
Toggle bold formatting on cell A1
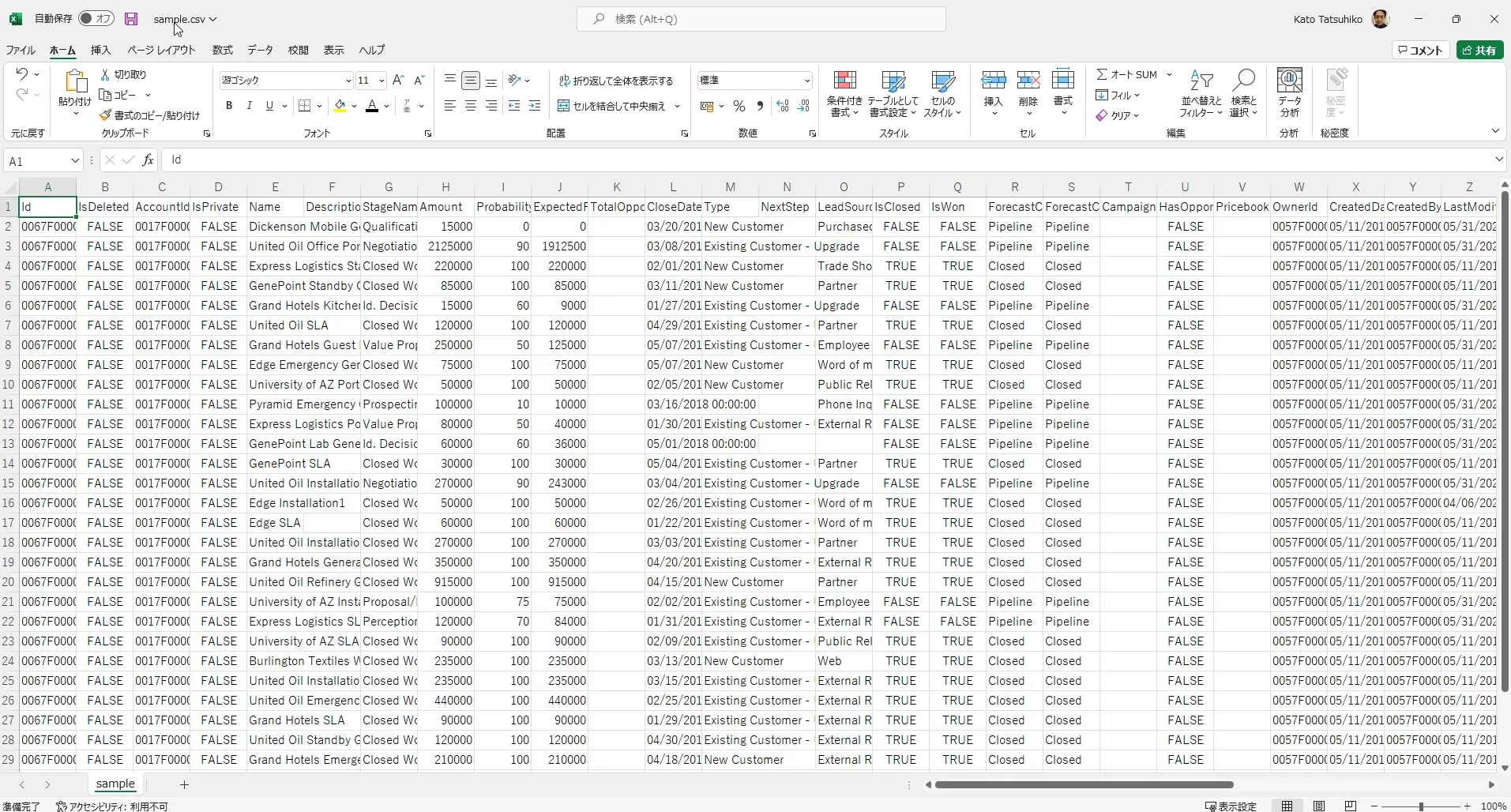(228, 106)
